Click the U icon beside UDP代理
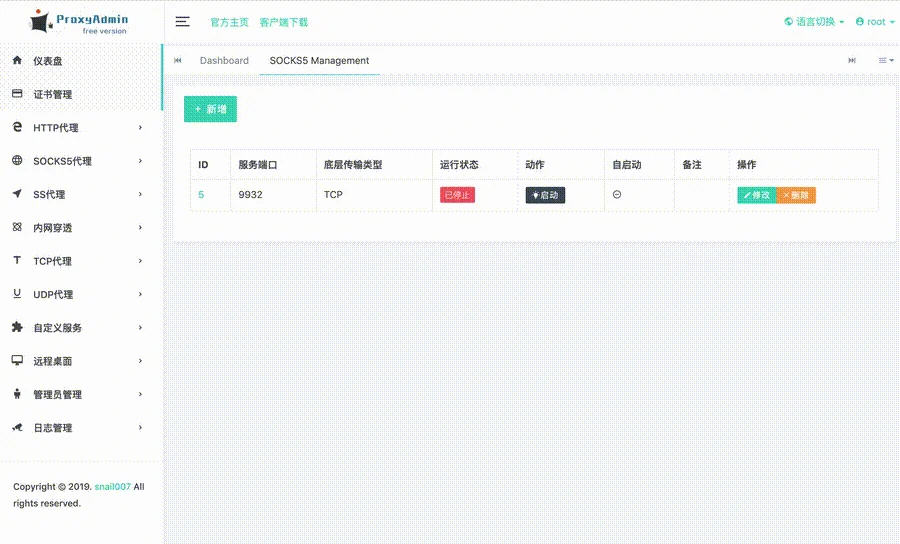 (17, 294)
